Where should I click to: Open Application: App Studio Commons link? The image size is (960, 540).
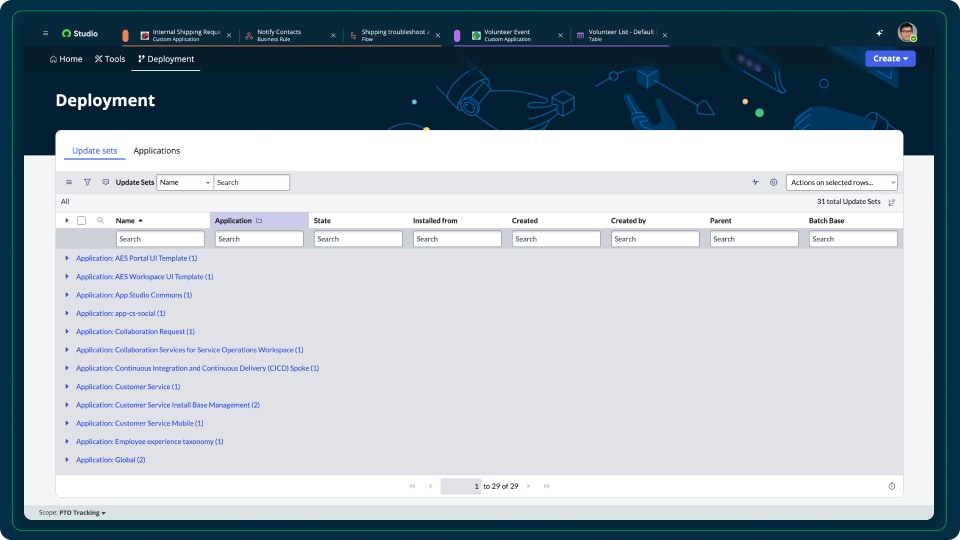point(133,295)
